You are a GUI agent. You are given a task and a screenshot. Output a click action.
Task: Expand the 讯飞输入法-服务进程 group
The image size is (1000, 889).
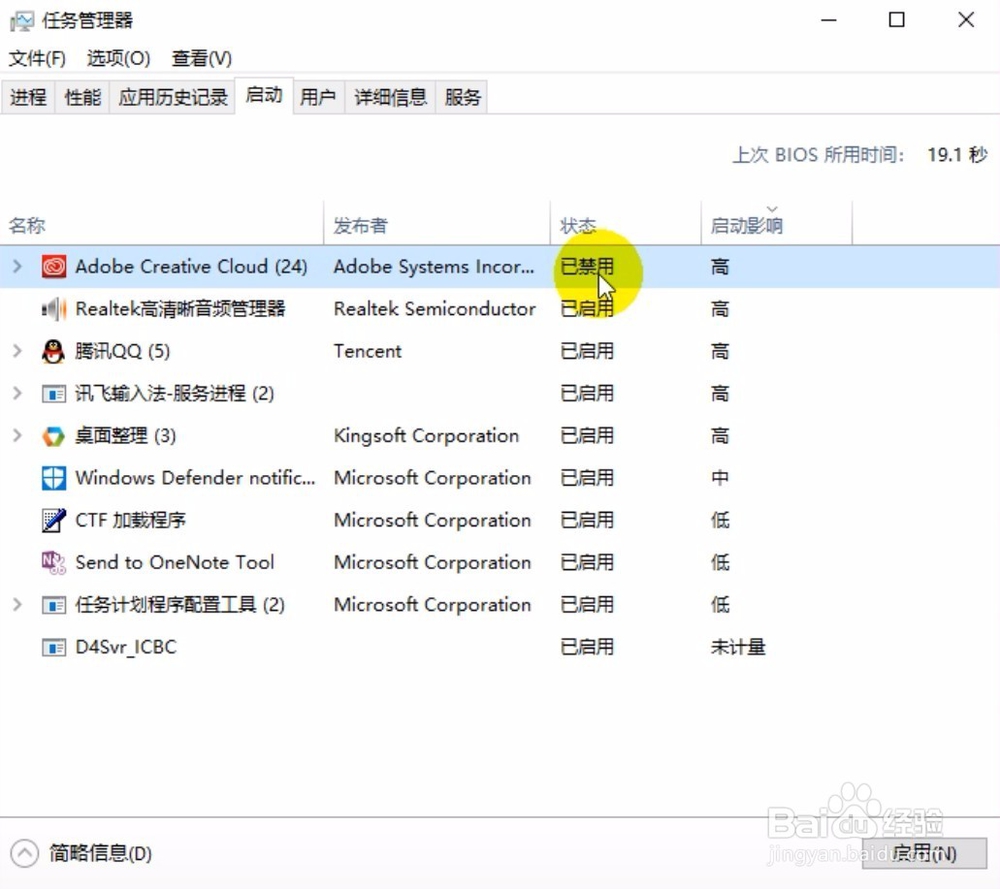17,393
